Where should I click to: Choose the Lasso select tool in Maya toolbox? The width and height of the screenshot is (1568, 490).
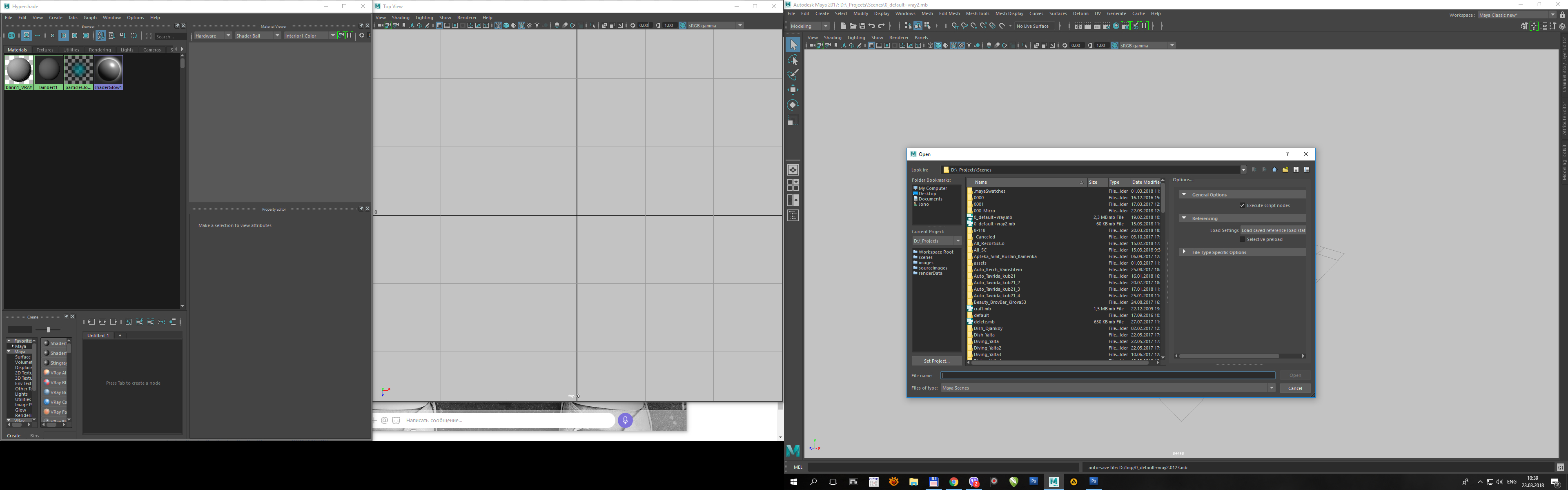click(x=793, y=60)
